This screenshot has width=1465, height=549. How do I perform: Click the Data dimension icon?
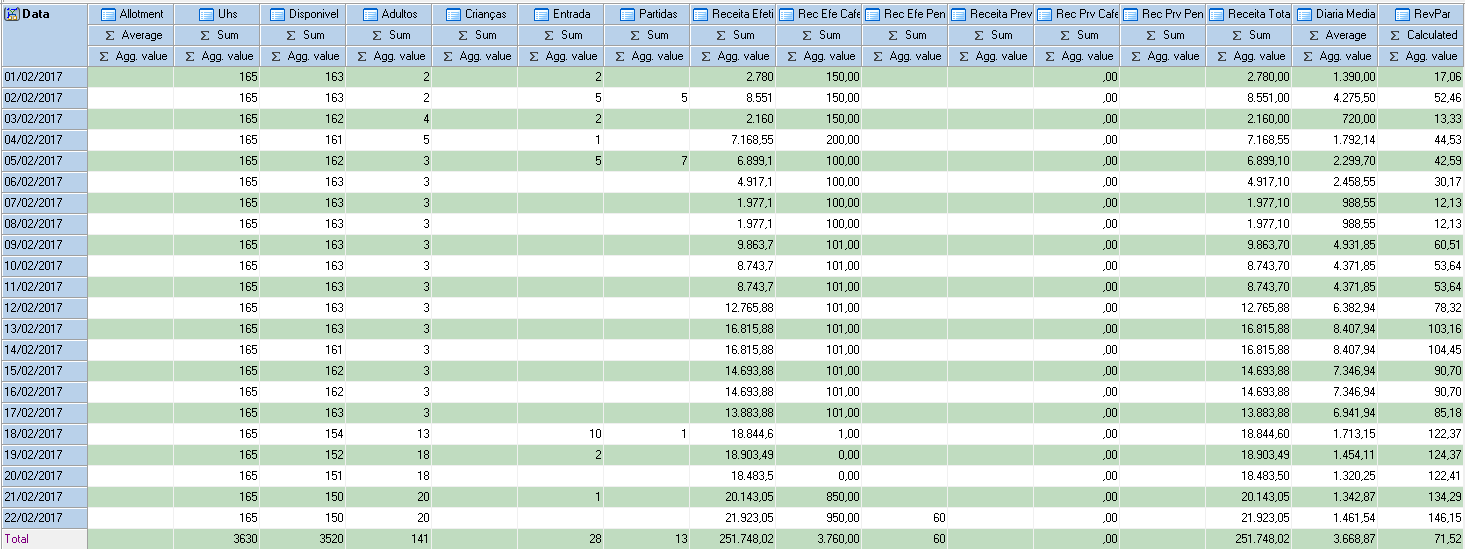point(13,13)
